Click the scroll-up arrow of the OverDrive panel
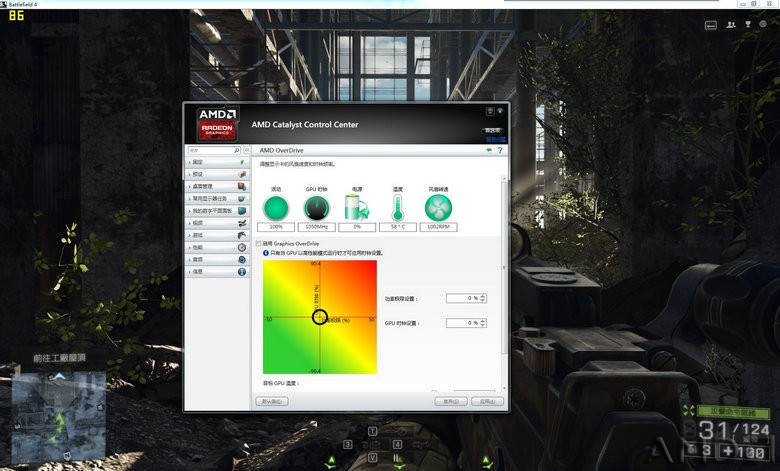 click(504, 178)
